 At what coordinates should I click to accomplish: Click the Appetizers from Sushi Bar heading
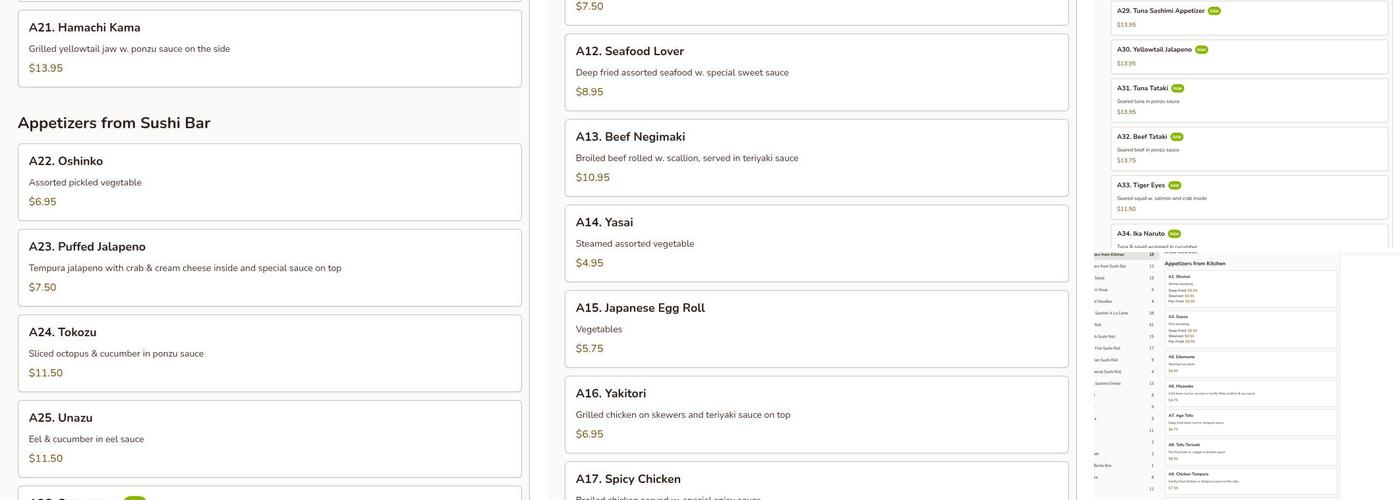[x=114, y=123]
